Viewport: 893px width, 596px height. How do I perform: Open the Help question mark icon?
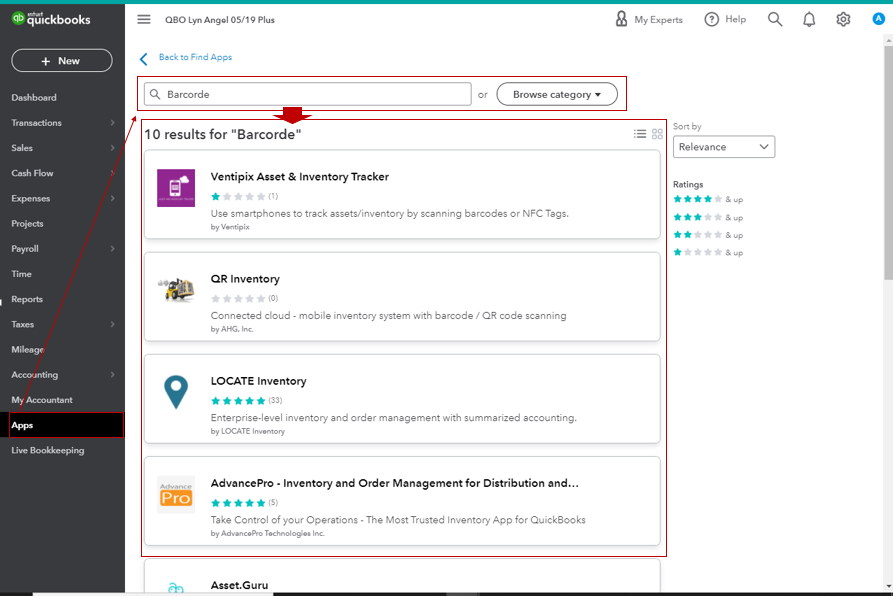pos(711,19)
